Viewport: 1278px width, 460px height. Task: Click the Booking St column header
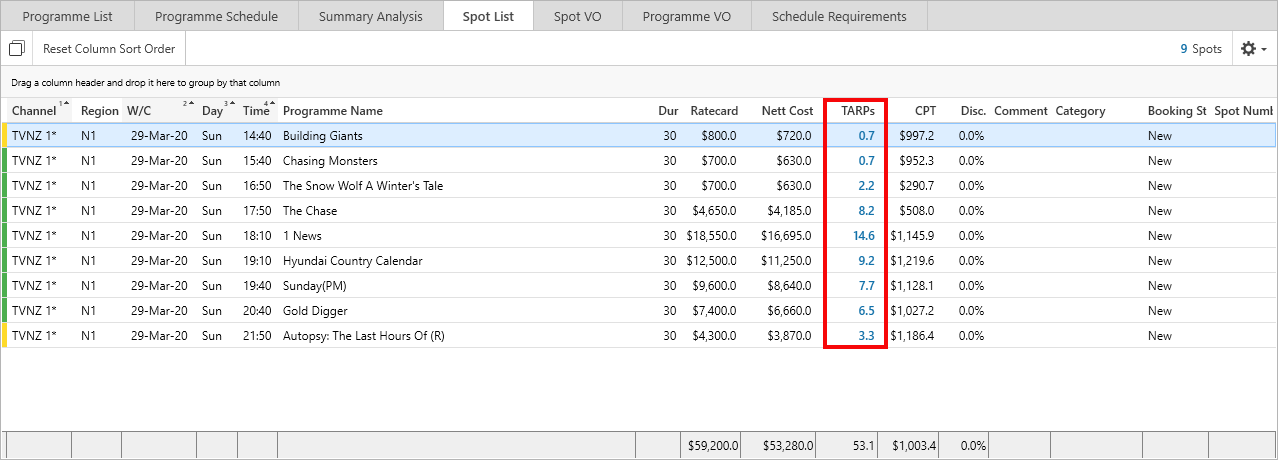coord(1177,111)
